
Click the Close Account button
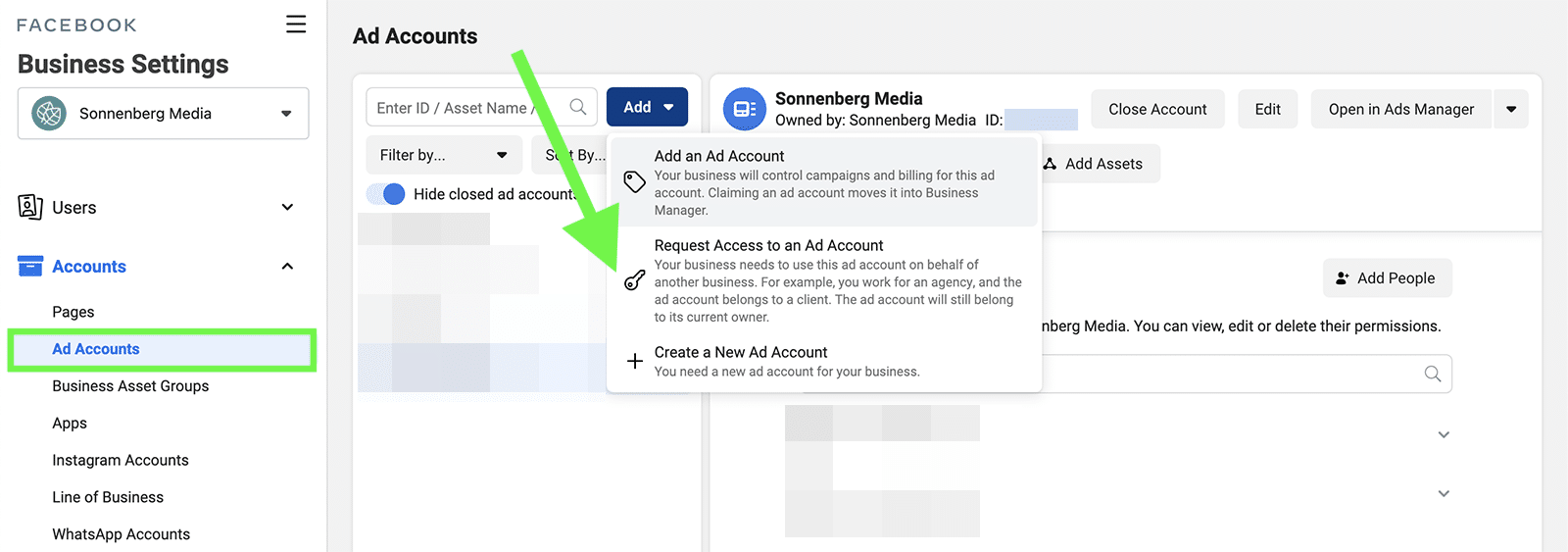[1157, 109]
